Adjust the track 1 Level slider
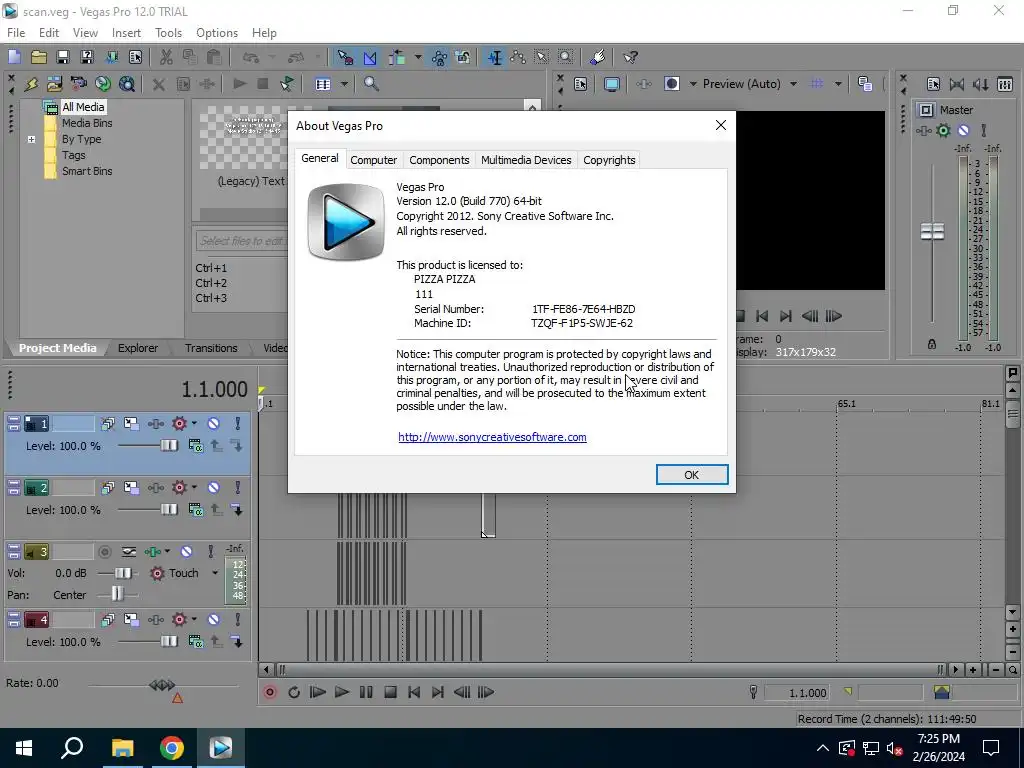This screenshot has height=768, width=1024. click(168, 445)
